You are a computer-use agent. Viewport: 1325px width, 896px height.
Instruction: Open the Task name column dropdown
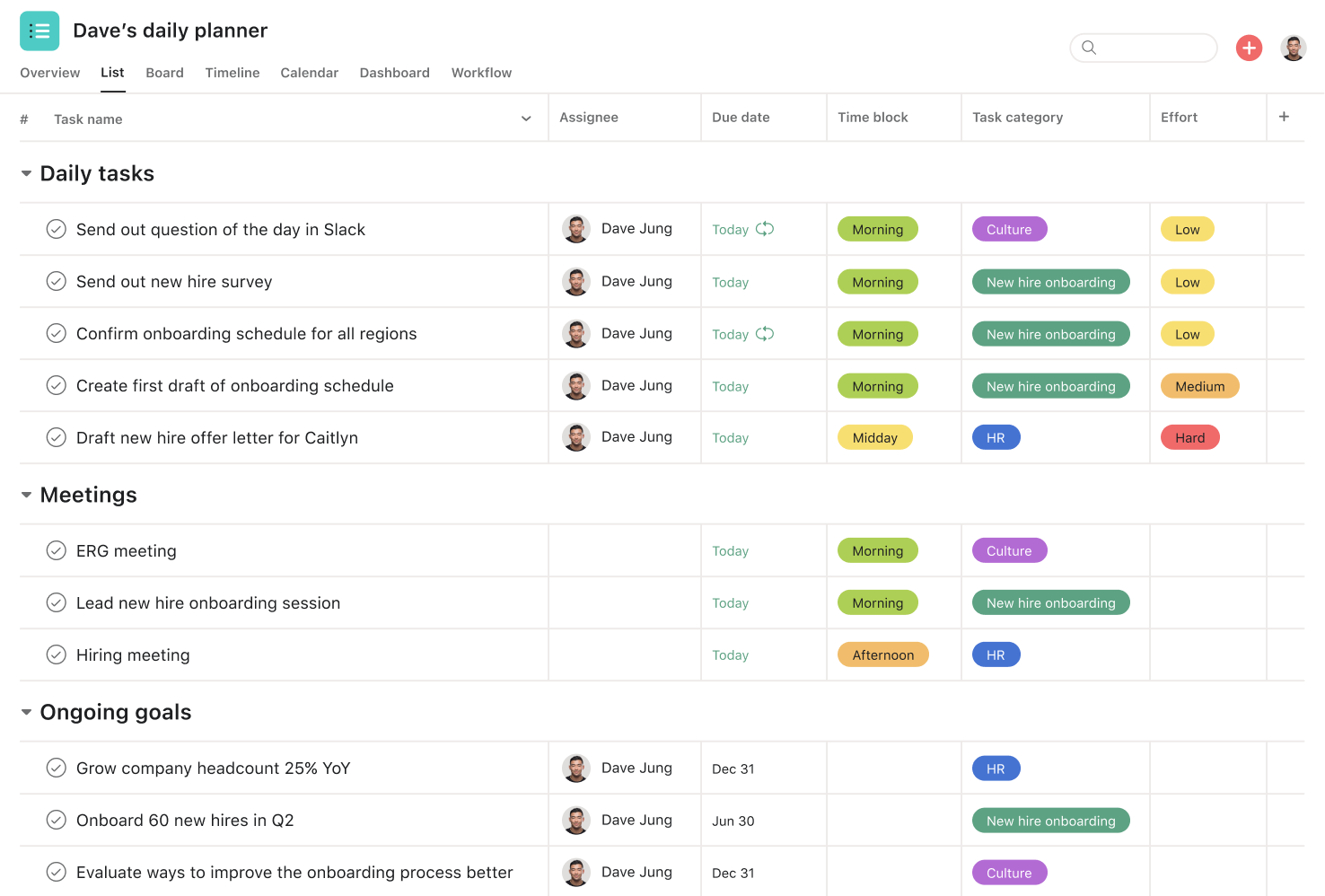pyautogui.click(x=526, y=118)
